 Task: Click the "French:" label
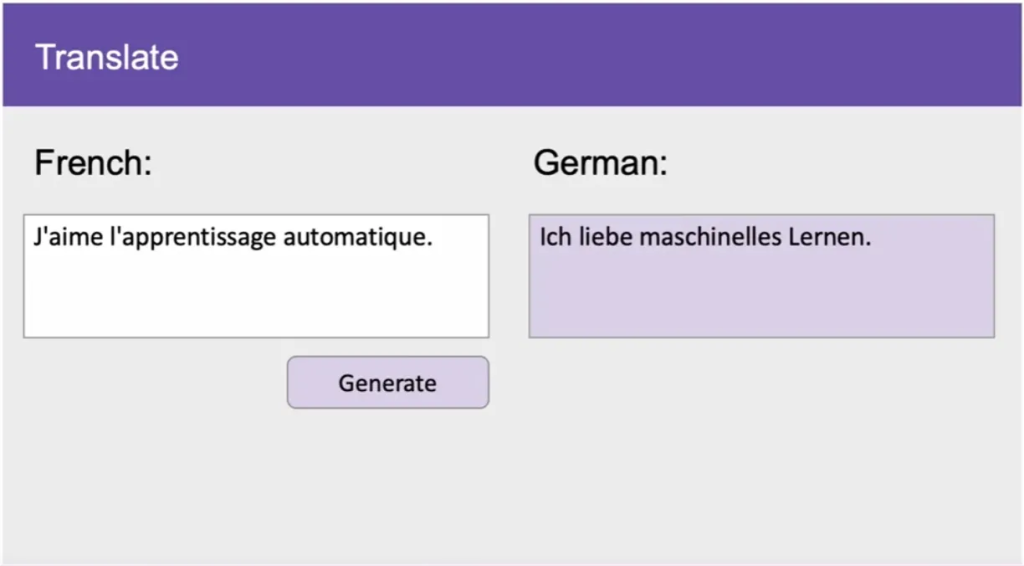tap(93, 162)
